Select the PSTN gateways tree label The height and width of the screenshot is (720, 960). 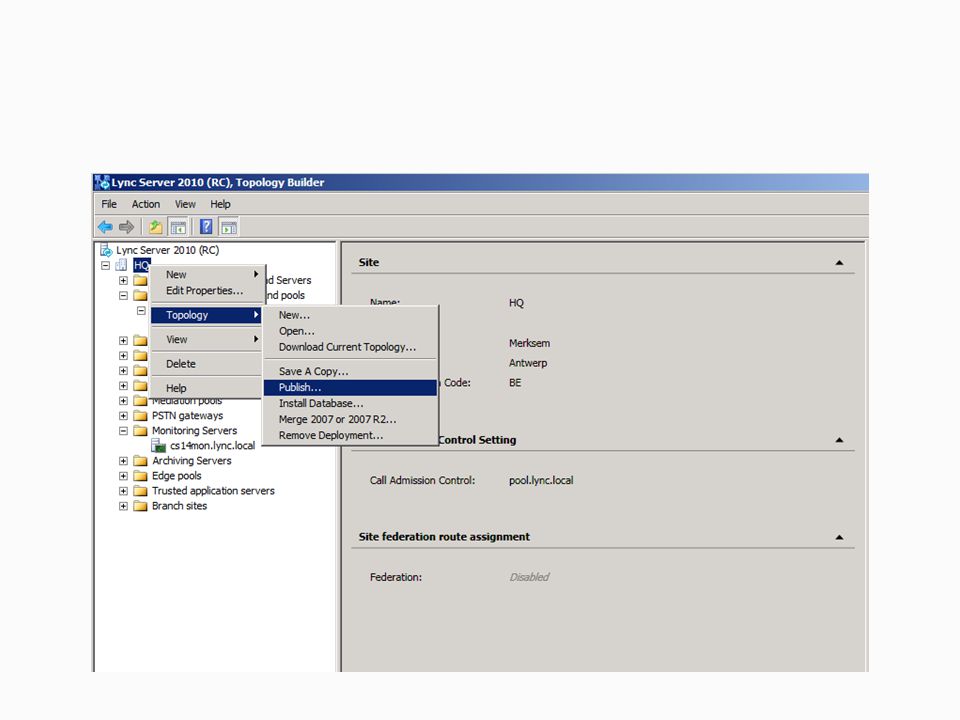(x=187, y=416)
